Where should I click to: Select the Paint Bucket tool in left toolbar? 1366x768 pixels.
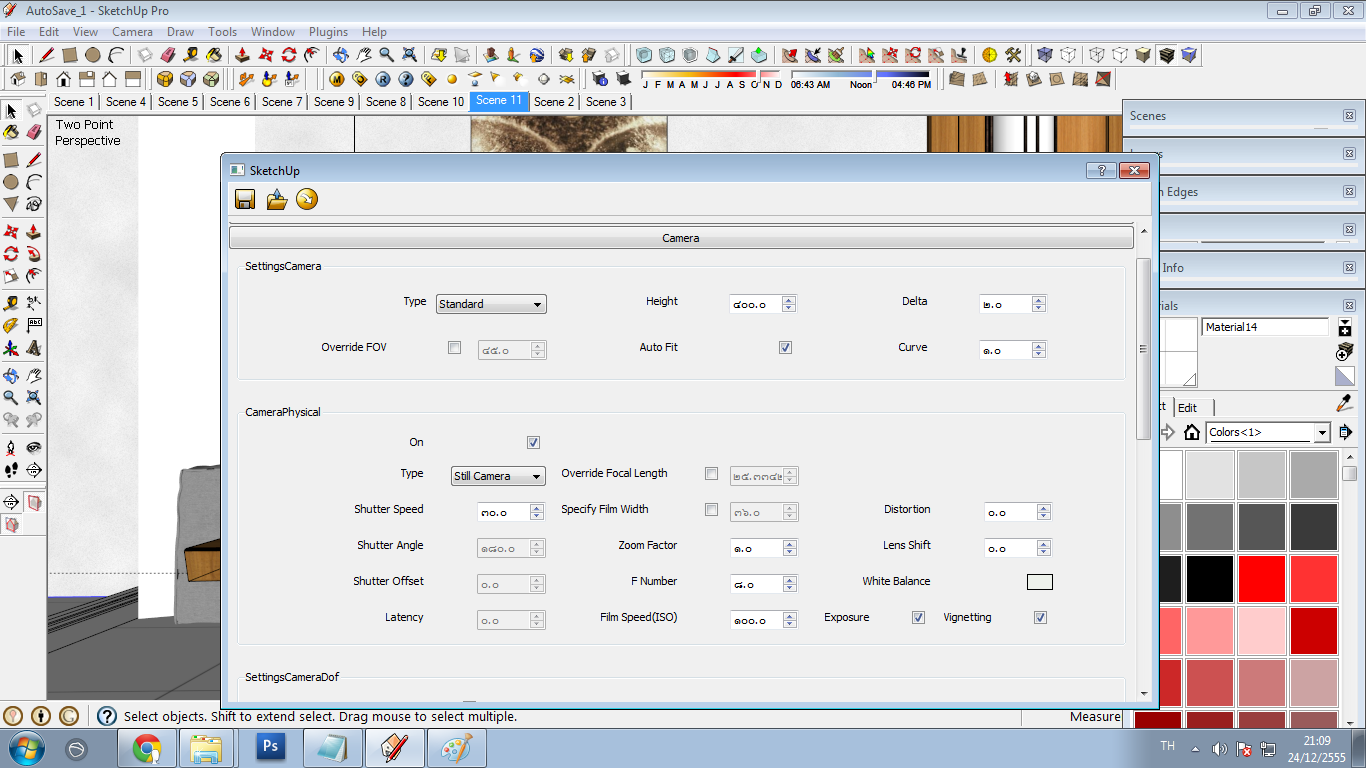click(x=11, y=132)
